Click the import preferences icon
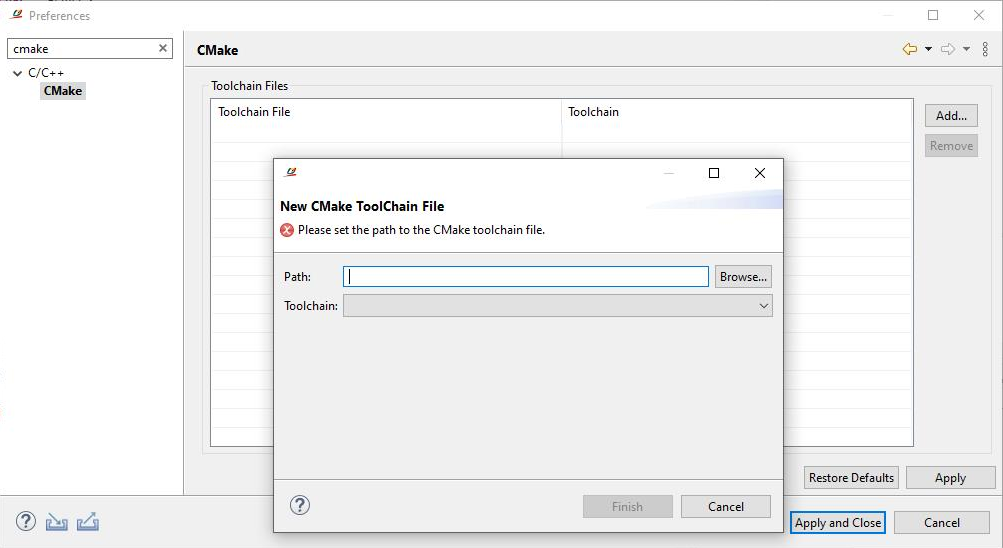Image resolution: width=1003 pixels, height=548 pixels. tap(56, 522)
